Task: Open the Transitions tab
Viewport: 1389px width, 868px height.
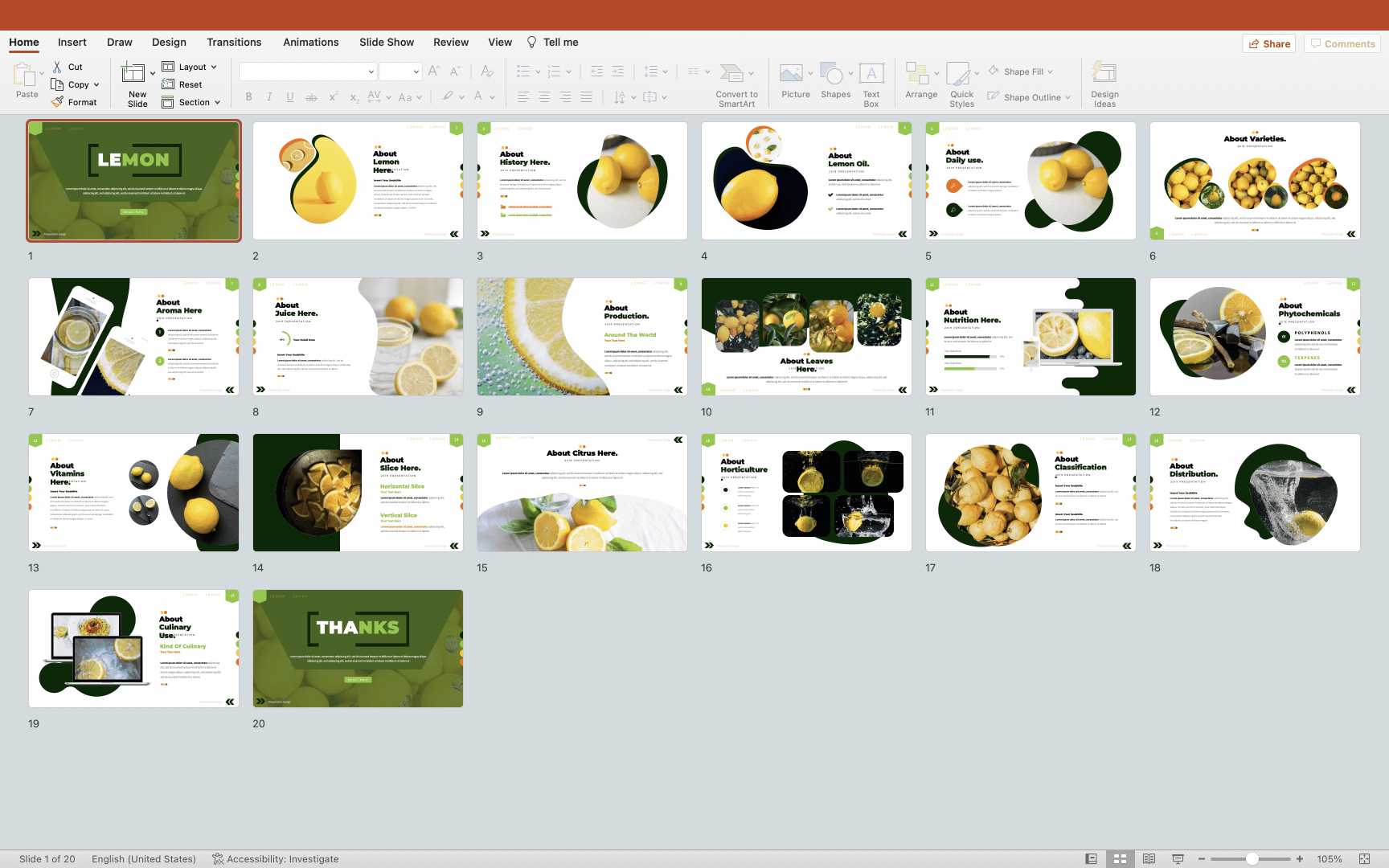Action: click(x=234, y=43)
